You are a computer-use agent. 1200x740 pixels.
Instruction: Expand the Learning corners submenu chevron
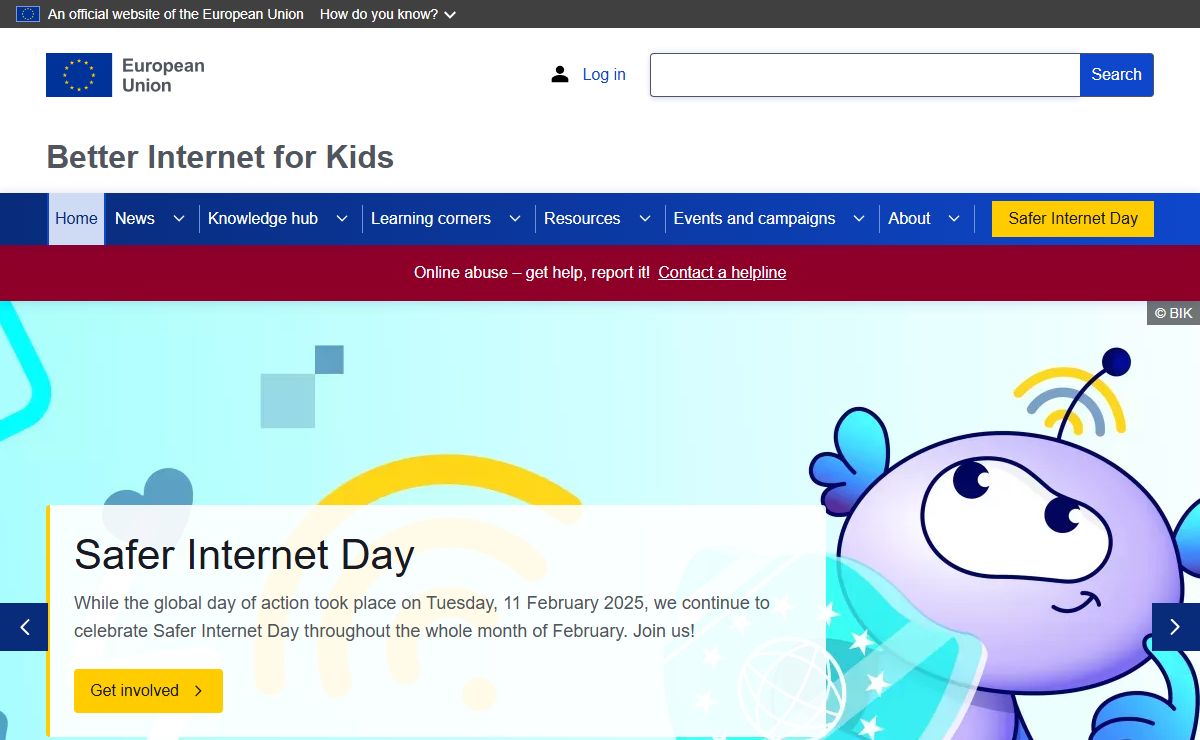coord(515,219)
